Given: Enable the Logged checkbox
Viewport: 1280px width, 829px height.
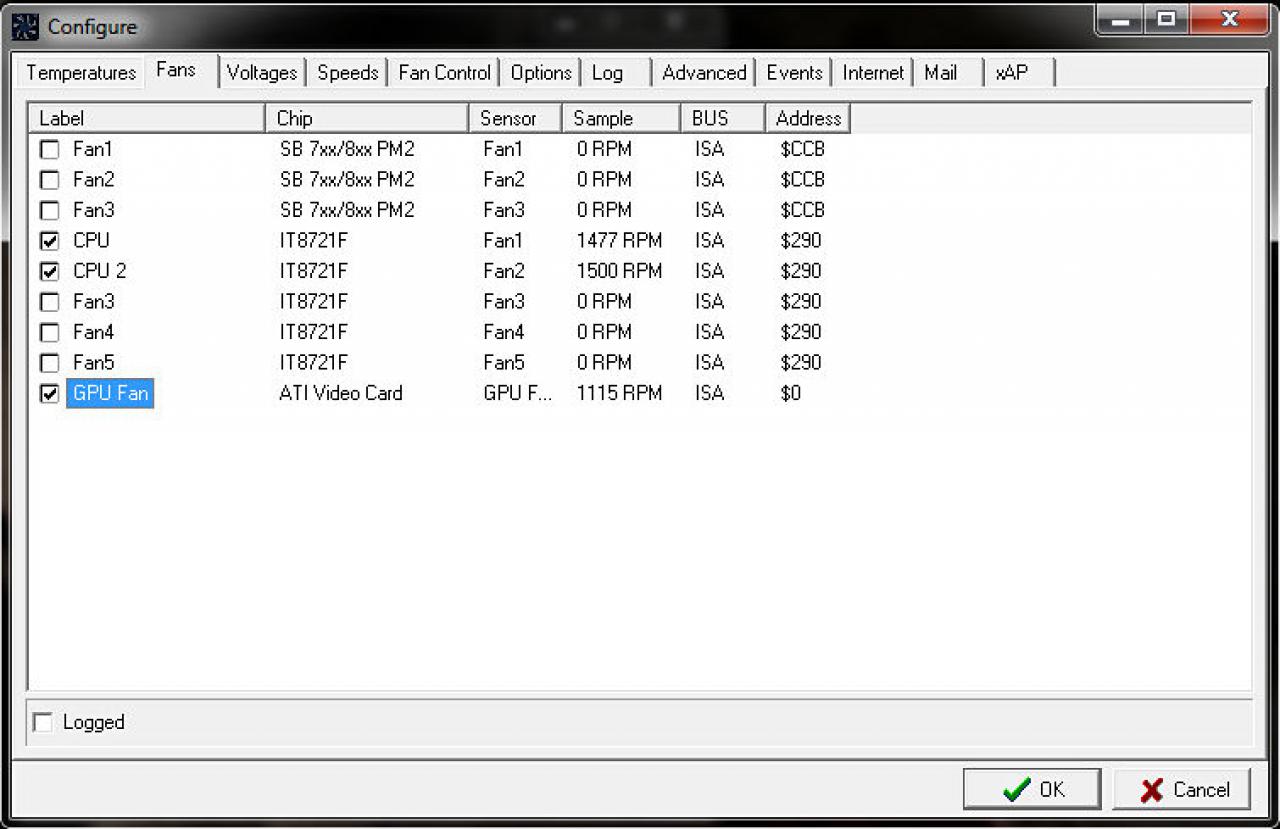Looking at the screenshot, I should click(43, 722).
